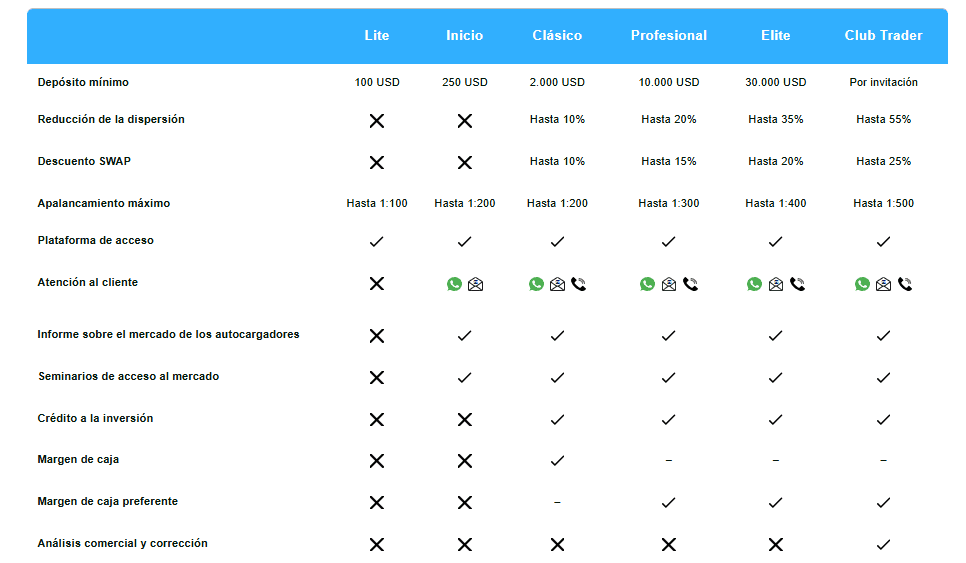Click the checkmark for Clásico Margen de caja

pyautogui.click(x=557, y=461)
